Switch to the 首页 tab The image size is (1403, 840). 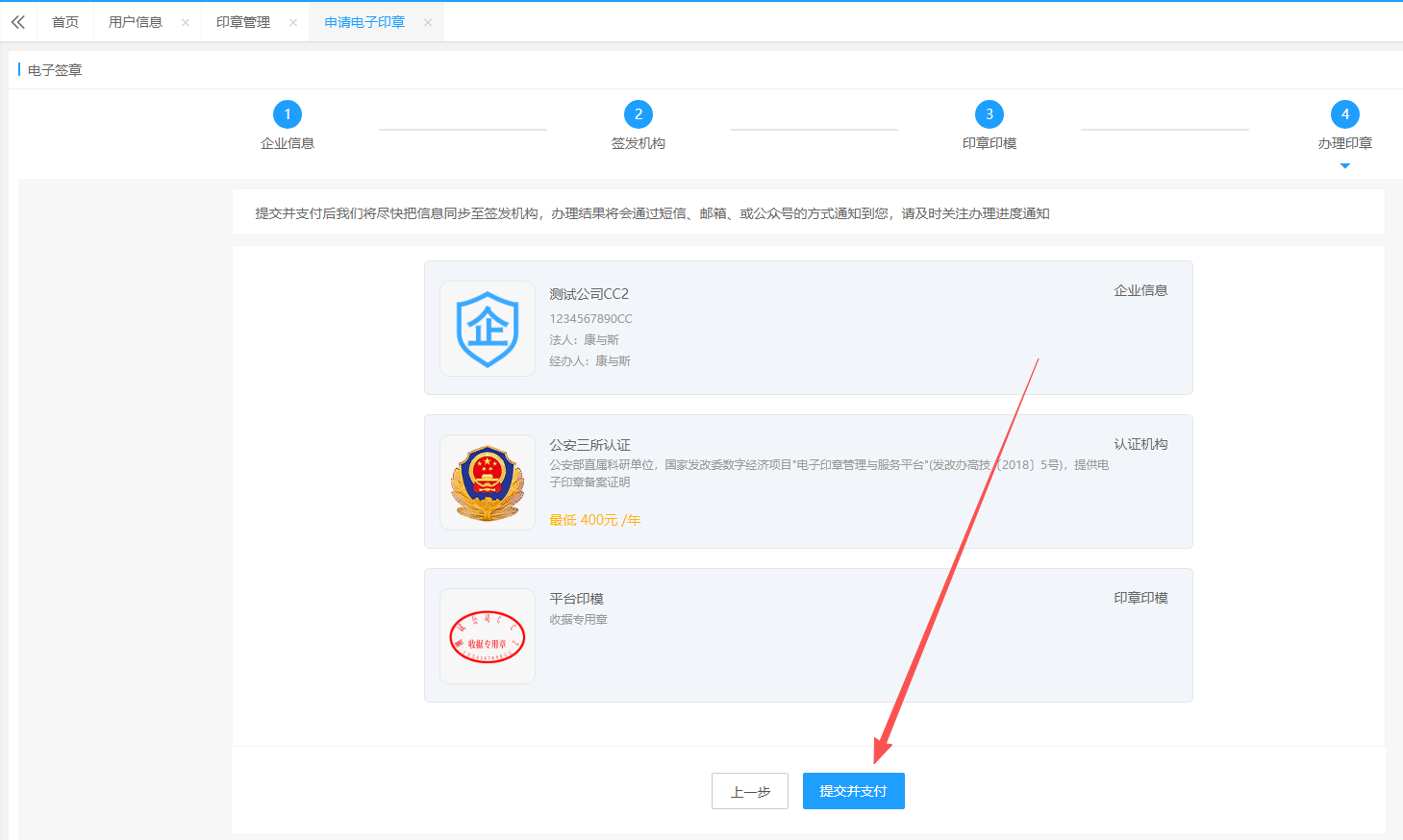[x=65, y=22]
